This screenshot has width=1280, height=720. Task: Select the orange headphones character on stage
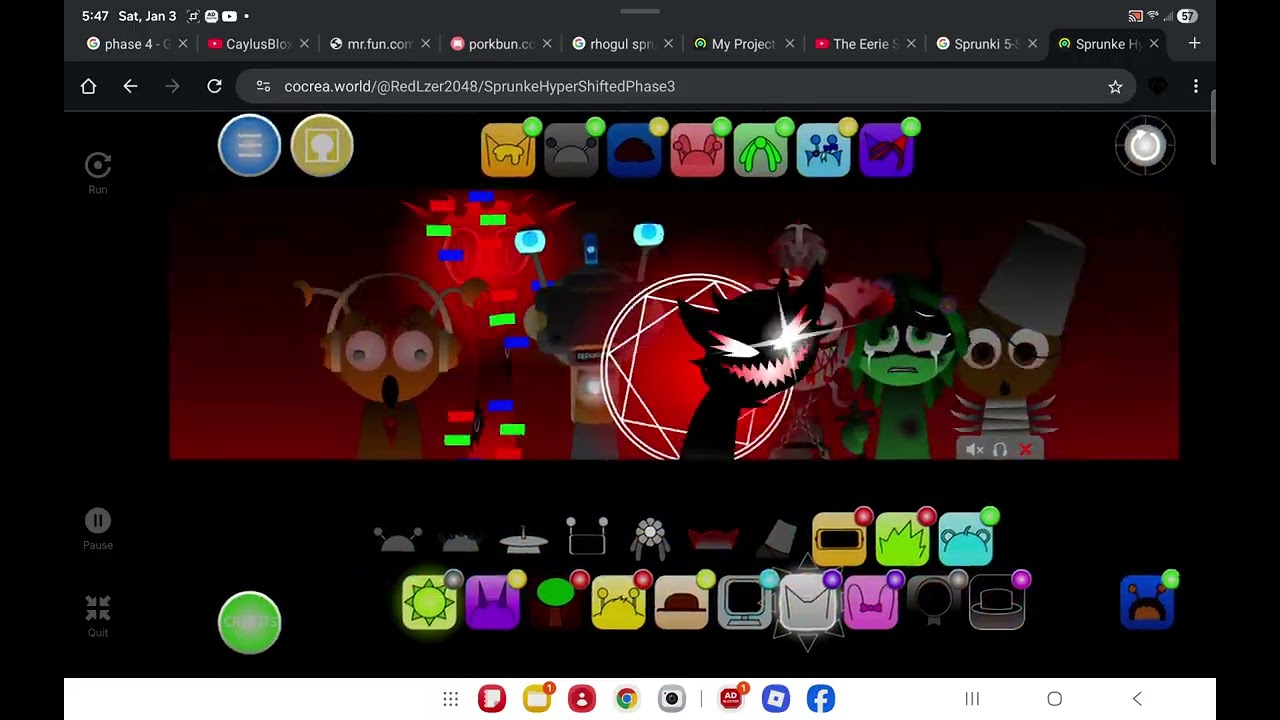click(x=392, y=365)
